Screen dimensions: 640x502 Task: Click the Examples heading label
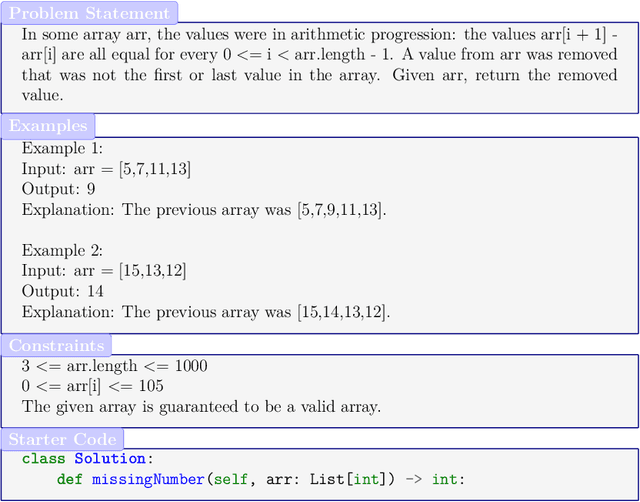click(48, 126)
